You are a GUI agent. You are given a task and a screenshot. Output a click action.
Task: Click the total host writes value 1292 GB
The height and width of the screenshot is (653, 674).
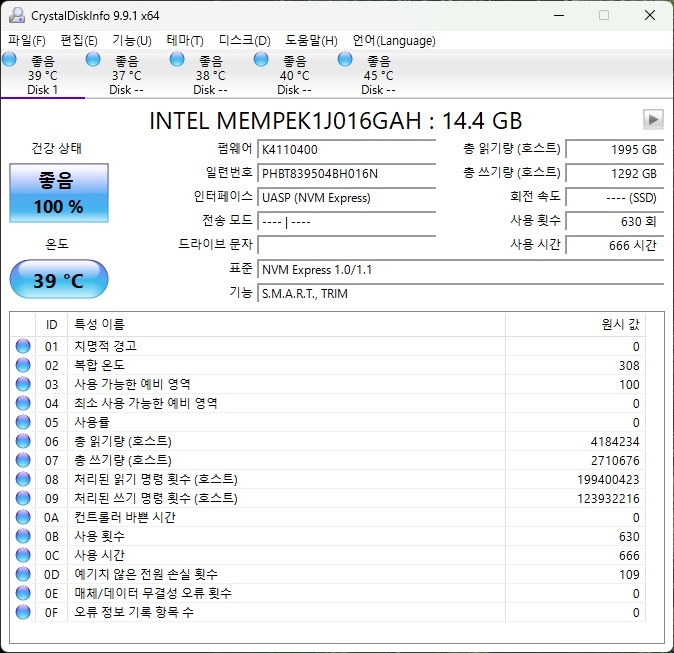coord(615,173)
